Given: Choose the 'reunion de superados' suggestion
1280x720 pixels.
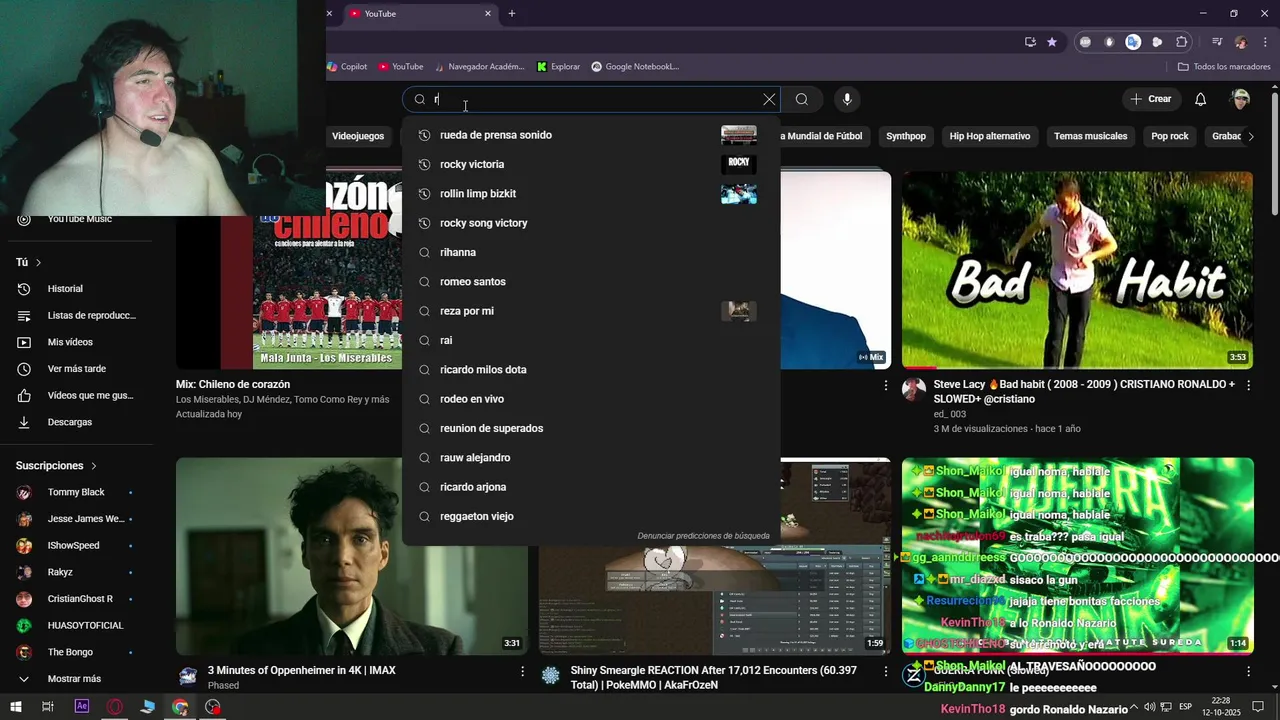Looking at the screenshot, I should coord(591,428).
